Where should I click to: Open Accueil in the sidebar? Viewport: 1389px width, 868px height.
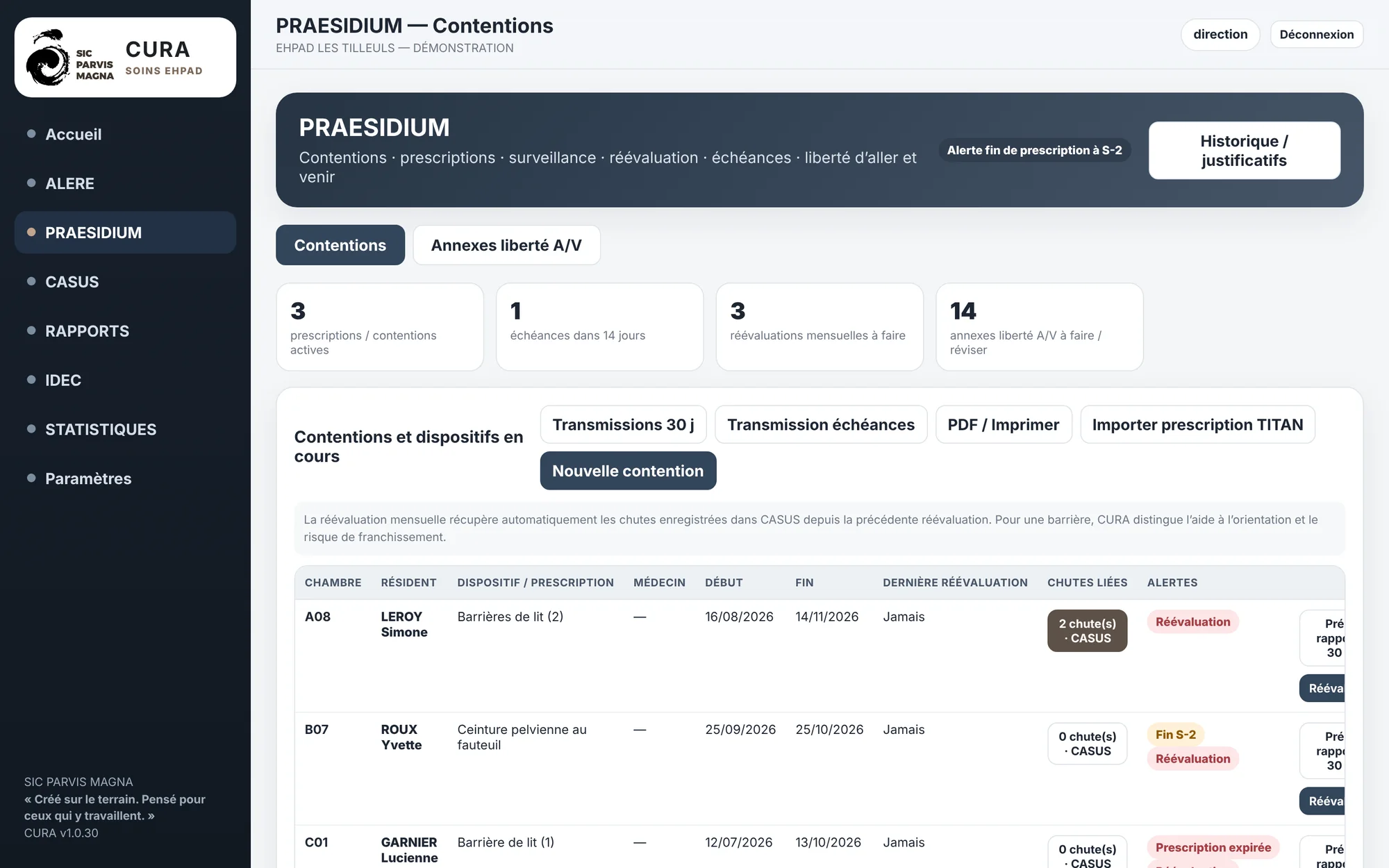point(125,134)
